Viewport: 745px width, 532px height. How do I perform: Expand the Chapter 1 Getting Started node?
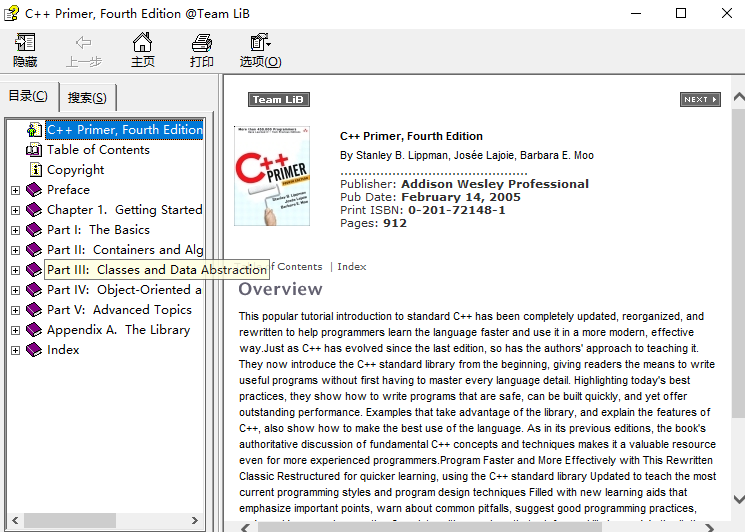click(x=15, y=210)
